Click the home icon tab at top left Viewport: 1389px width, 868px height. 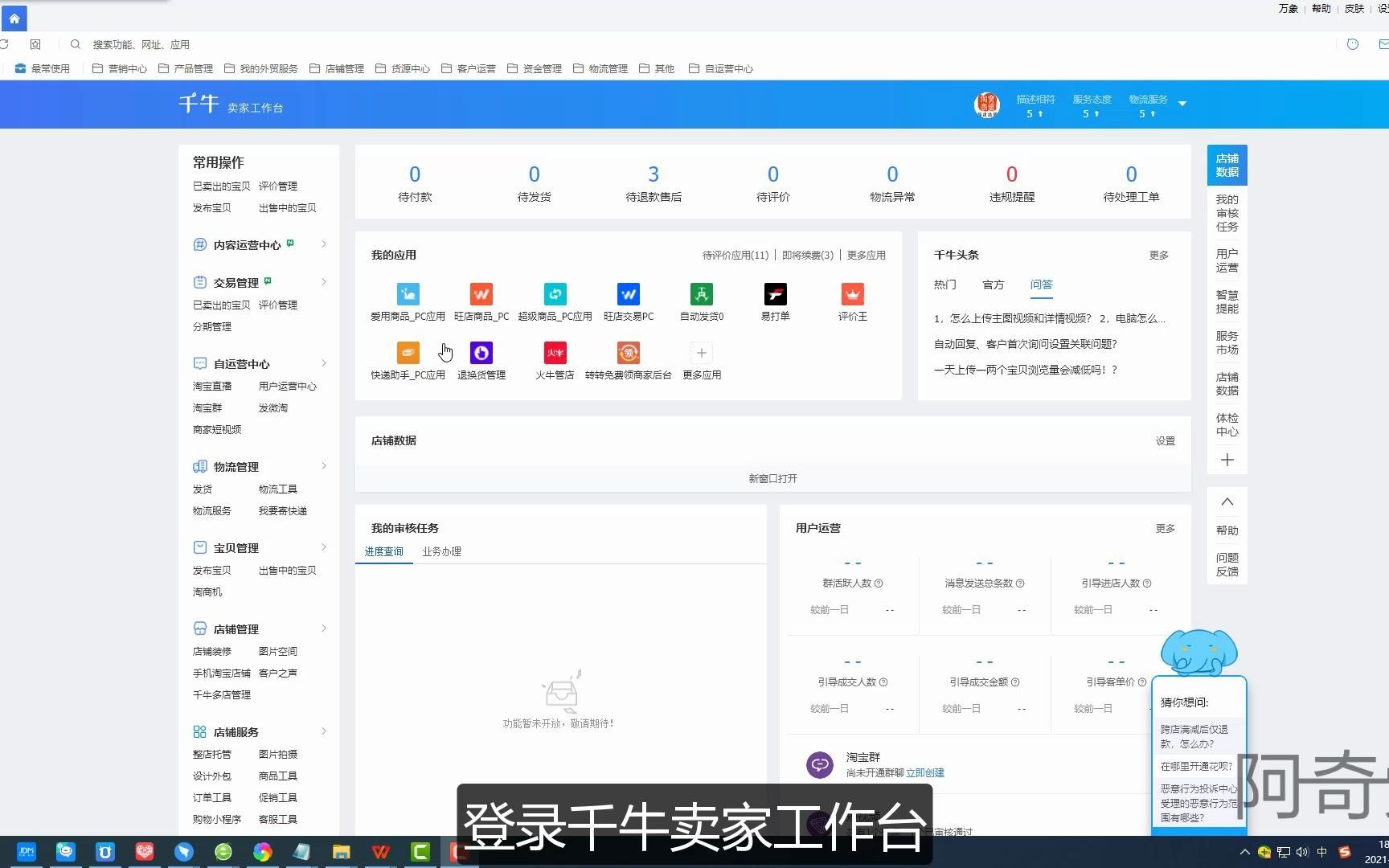tap(14, 18)
